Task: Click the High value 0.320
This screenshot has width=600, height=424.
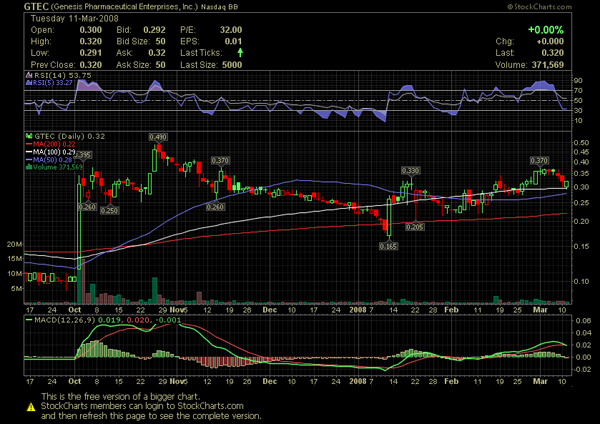Action: [91, 41]
